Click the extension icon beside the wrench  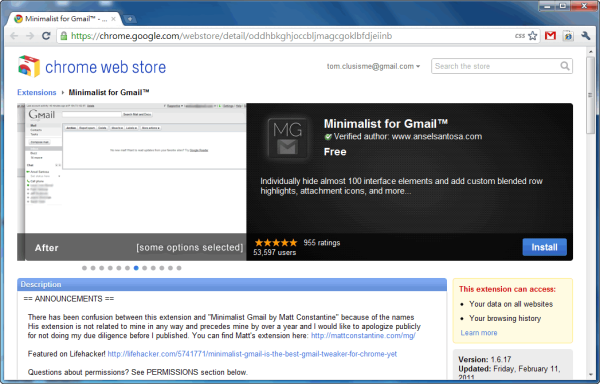tap(568, 36)
